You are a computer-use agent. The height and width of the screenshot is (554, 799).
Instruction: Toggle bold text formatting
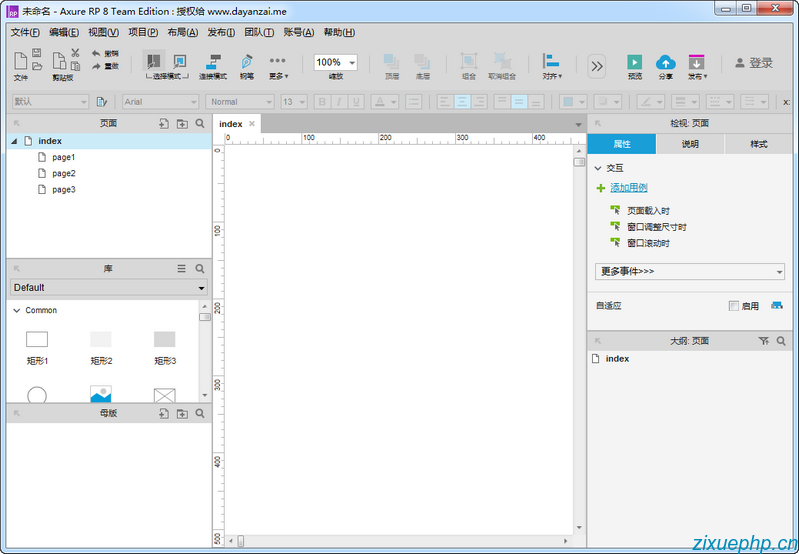tap(322, 102)
